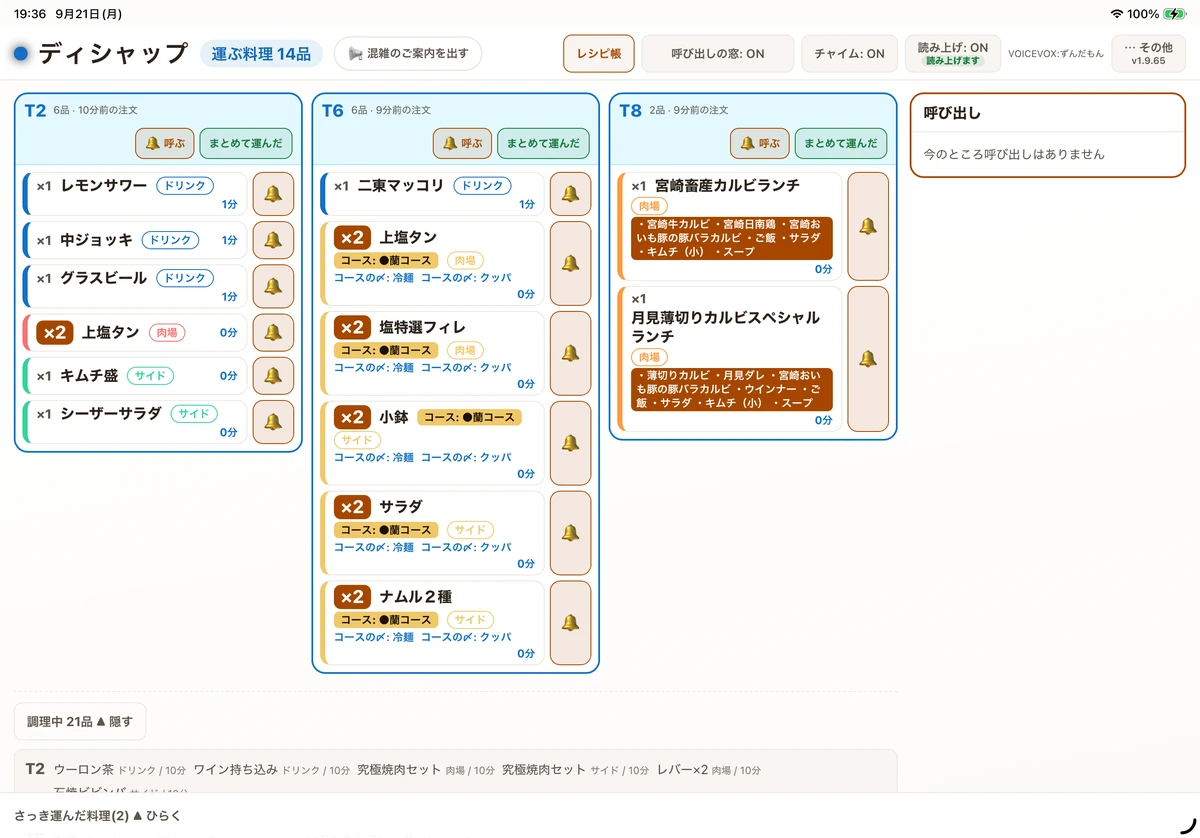Ring the bell for 月見薄切りカルビスペシャルランチ
The image size is (1200, 838).
coord(868,359)
